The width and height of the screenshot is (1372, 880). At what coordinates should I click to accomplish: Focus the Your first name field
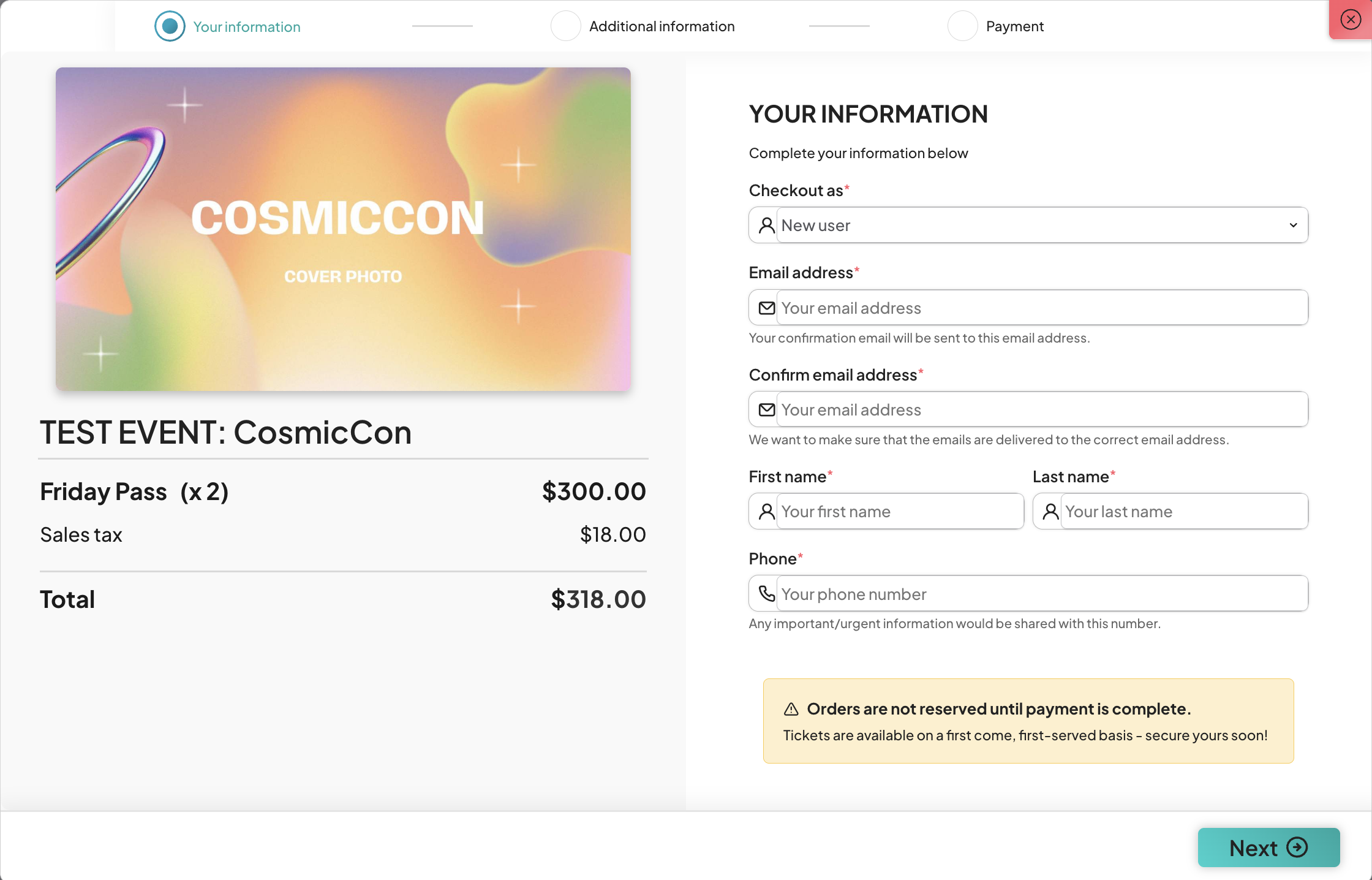(x=899, y=511)
